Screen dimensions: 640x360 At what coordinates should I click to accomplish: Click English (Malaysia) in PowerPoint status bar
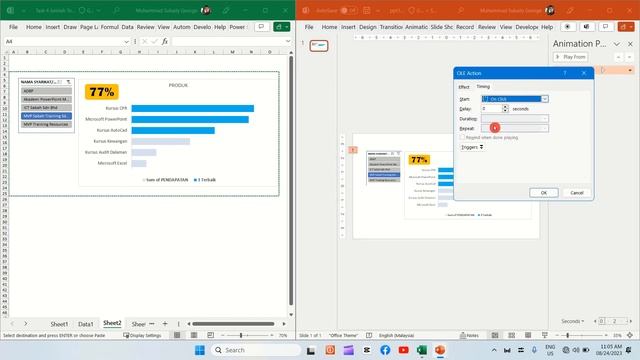click(x=396, y=335)
